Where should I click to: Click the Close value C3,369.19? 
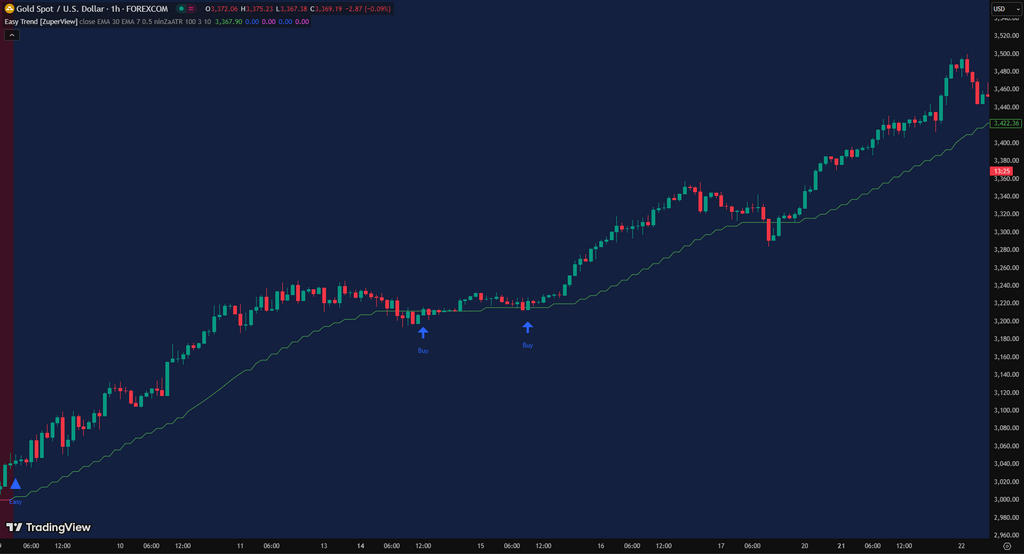pyautogui.click(x=326, y=9)
